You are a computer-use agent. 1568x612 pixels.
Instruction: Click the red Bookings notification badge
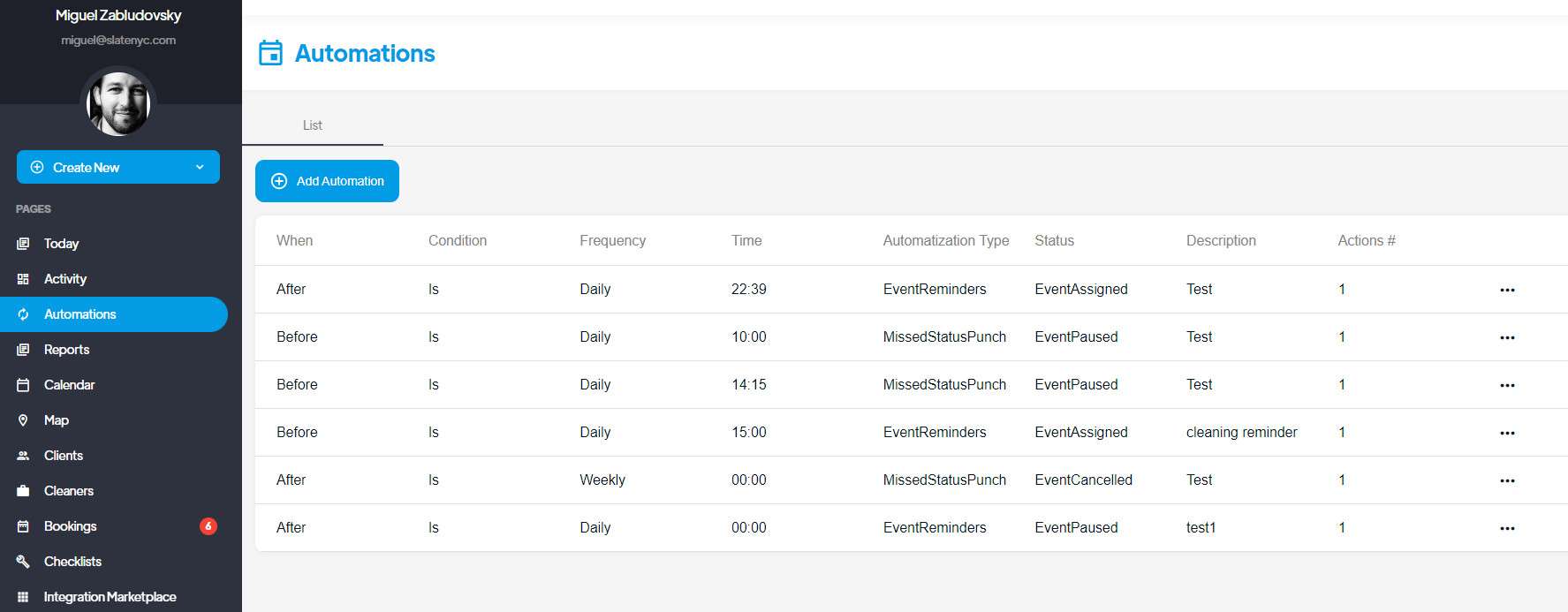(208, 526)
